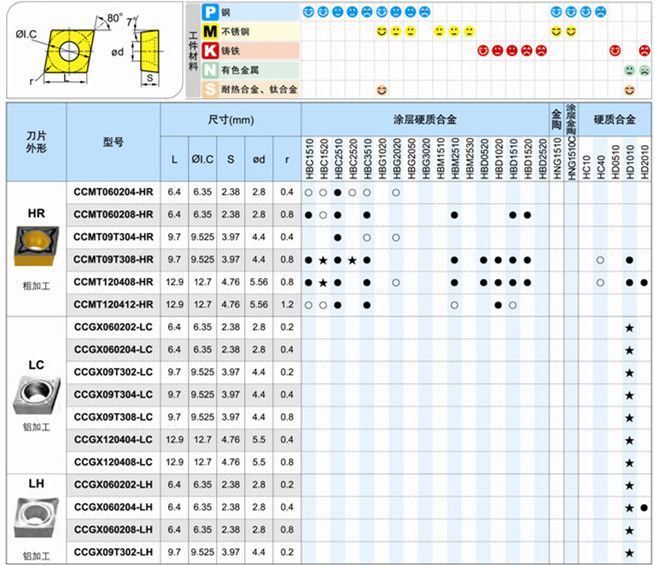Select the LH aluminum insert thumbnail
Viewport: 655px width, 565px height.
tap(35, 517)
